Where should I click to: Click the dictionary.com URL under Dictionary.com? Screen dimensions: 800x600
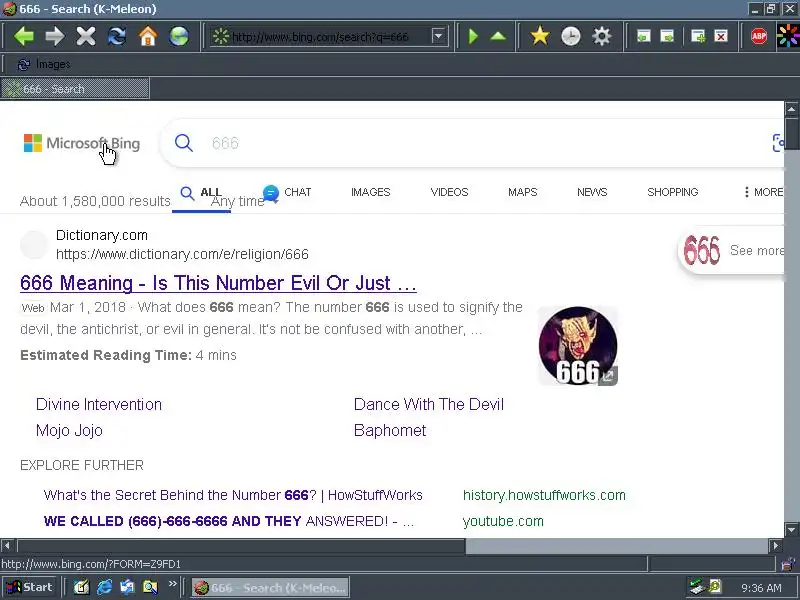click(x=182, y=254)
